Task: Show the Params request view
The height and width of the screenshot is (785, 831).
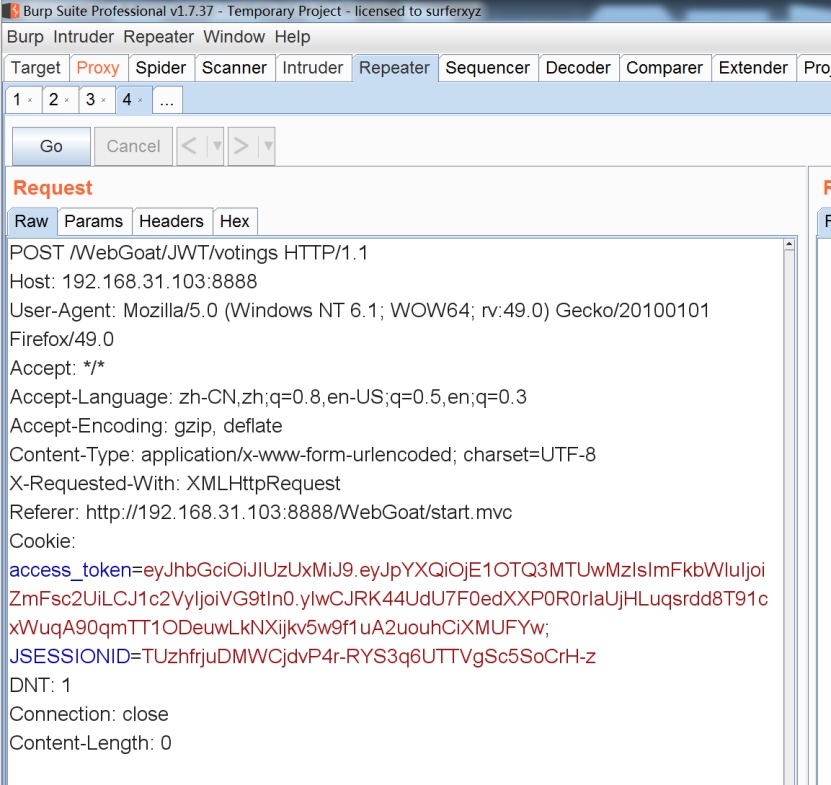Action: (x=94, y=222)
